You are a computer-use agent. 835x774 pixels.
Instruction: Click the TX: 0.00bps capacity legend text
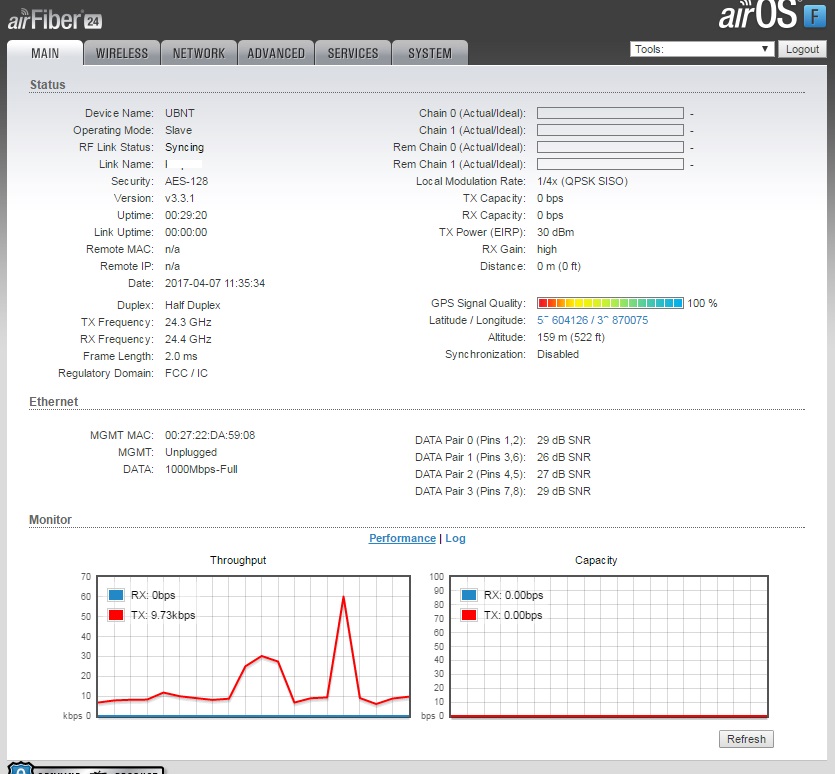click(513, 615)
